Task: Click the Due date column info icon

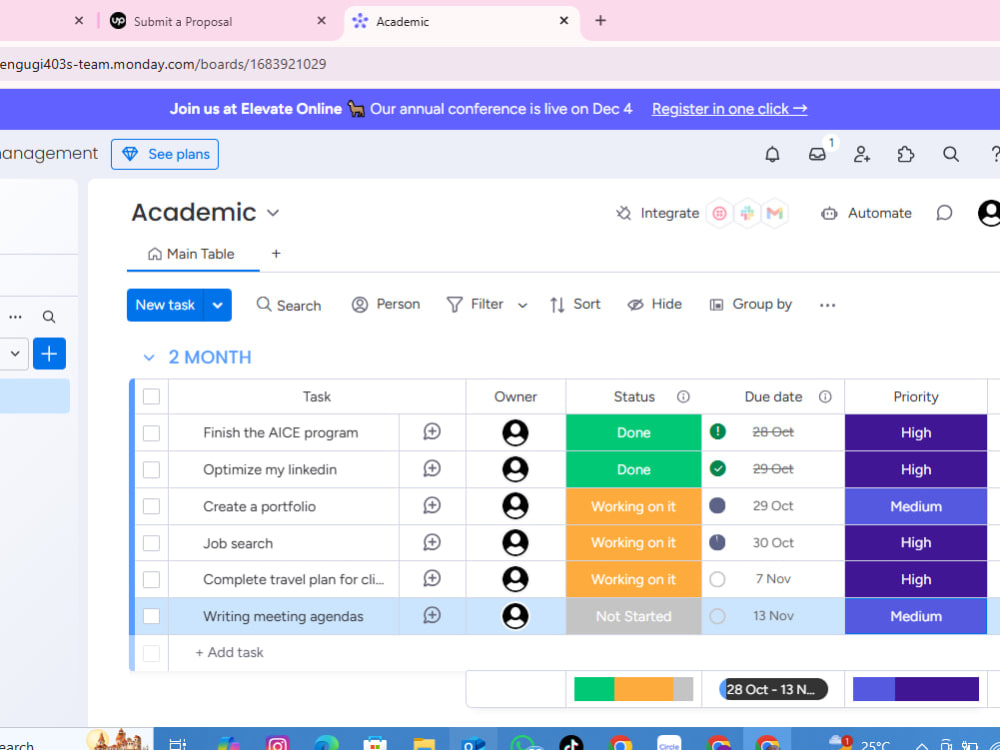Action: click(825, 397)
